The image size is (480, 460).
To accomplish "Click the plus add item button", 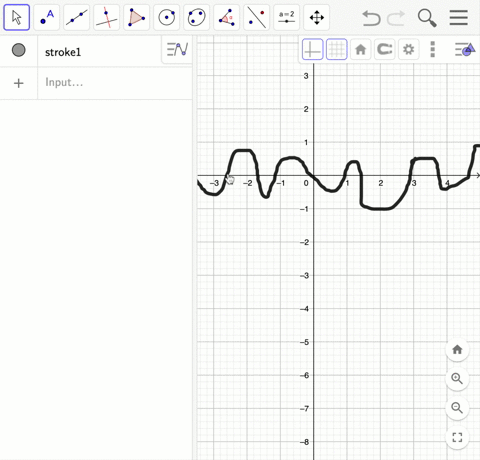I will pos(19,83).
